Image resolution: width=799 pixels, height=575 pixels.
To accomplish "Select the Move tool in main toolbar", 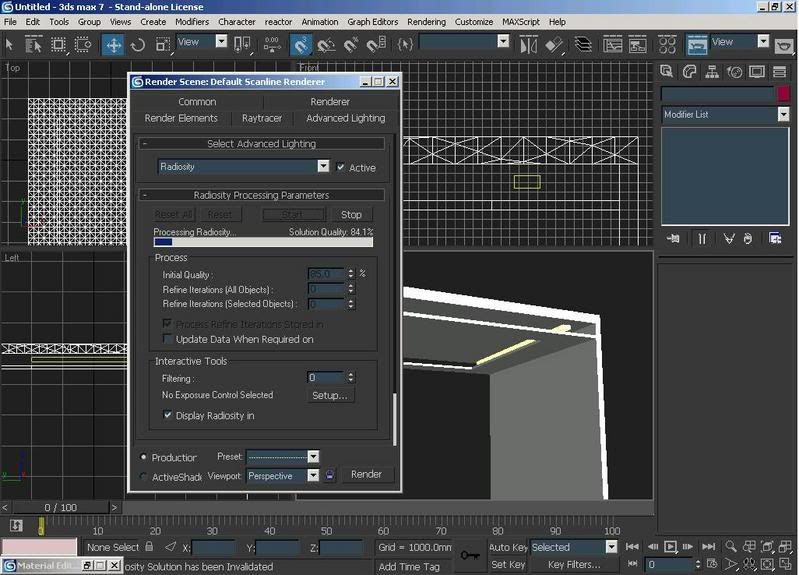I will coord(113,44).
